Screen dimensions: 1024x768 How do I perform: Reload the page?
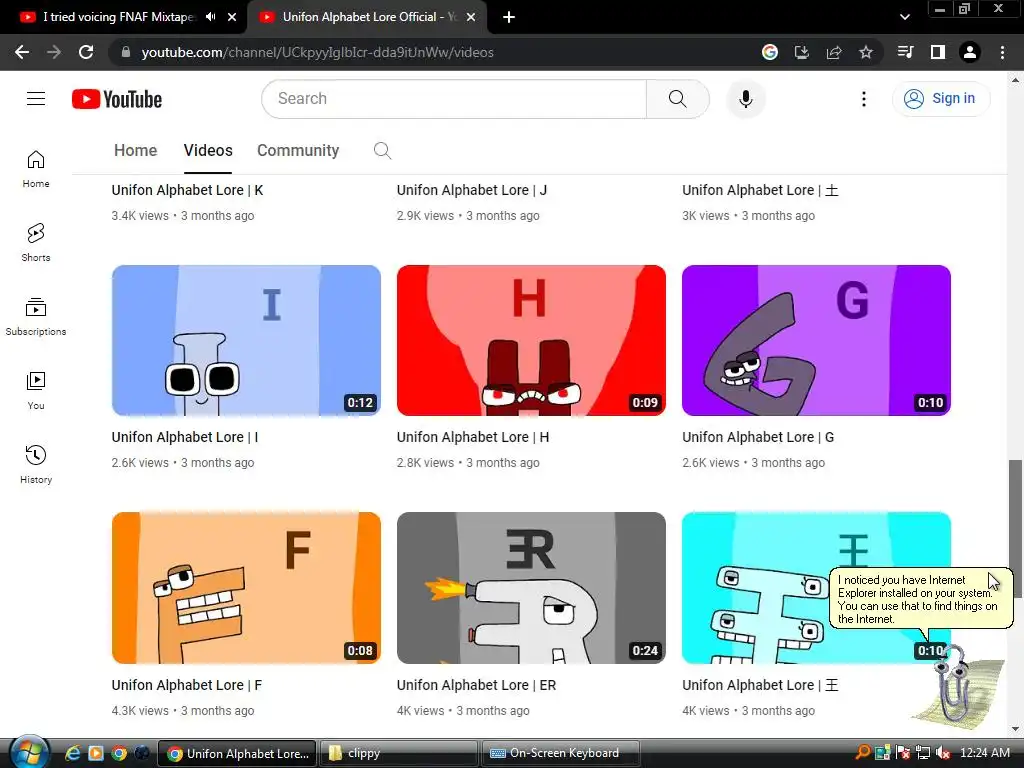[86, 52]
